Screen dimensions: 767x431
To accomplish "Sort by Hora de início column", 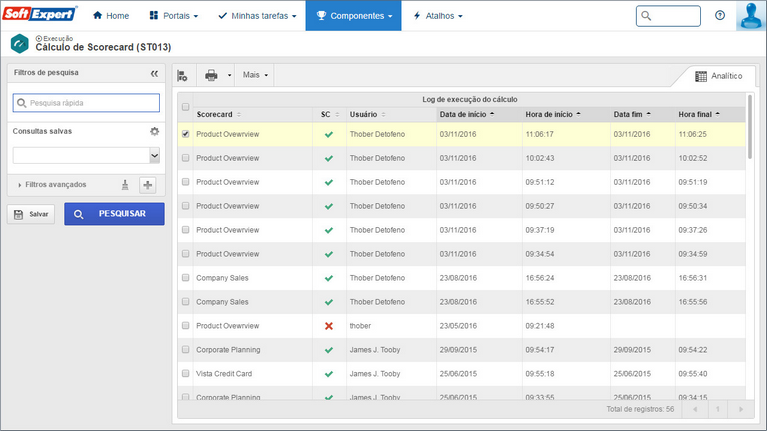I will [553, 114].
